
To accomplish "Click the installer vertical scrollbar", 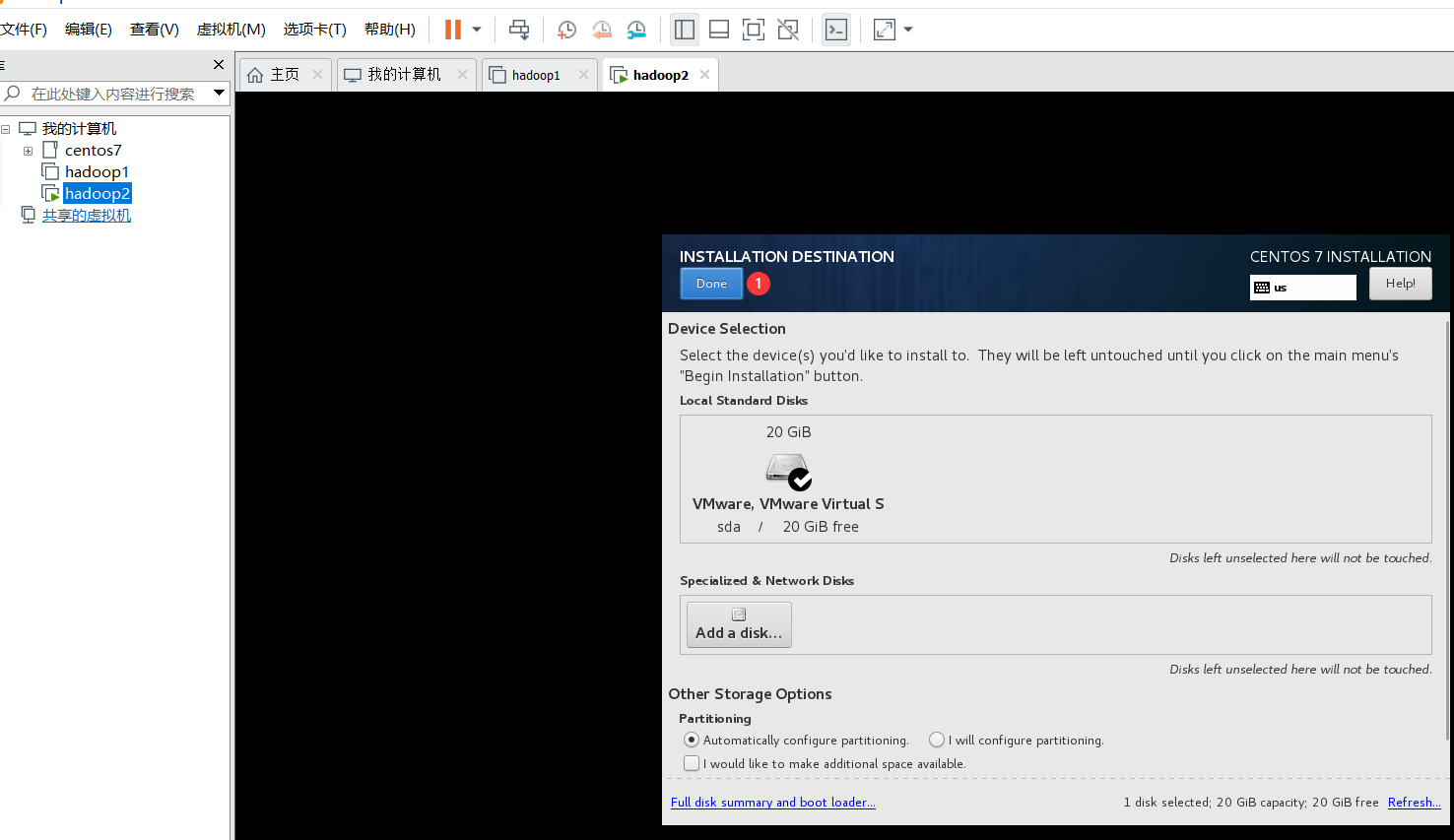I will 1446,532.
